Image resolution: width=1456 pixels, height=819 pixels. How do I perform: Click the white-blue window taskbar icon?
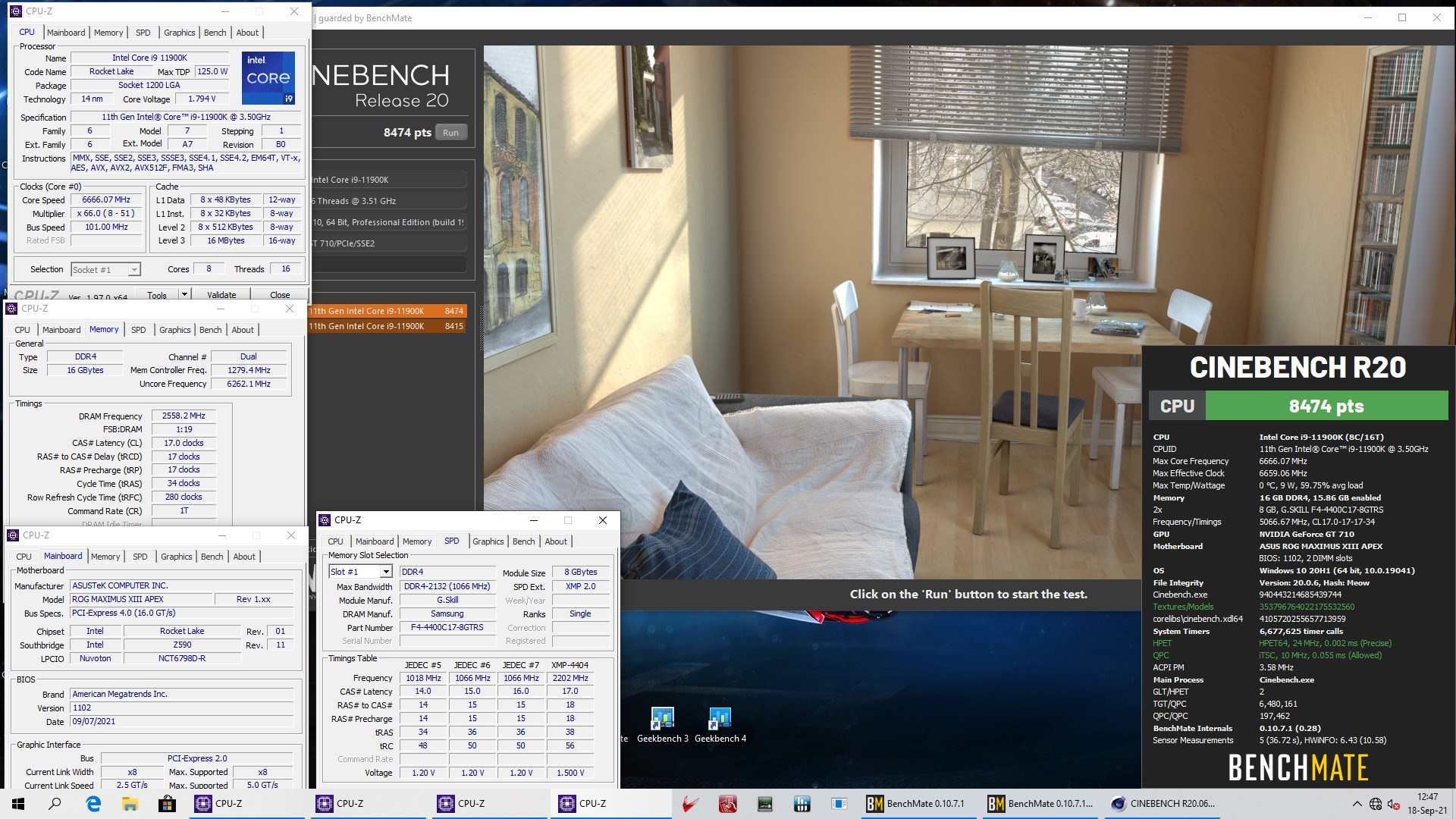coord(839,804)
